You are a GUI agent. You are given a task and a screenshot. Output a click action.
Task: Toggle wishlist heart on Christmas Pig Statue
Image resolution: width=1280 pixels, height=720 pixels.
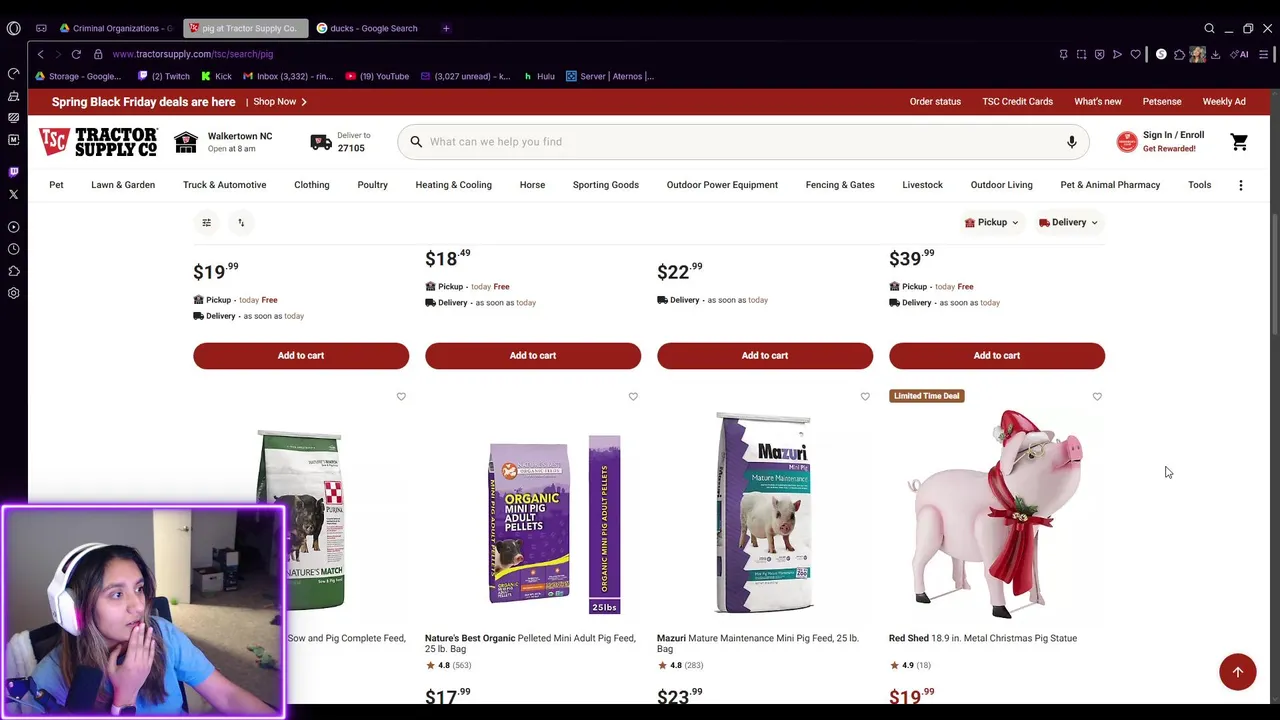tap(1097, 397)
